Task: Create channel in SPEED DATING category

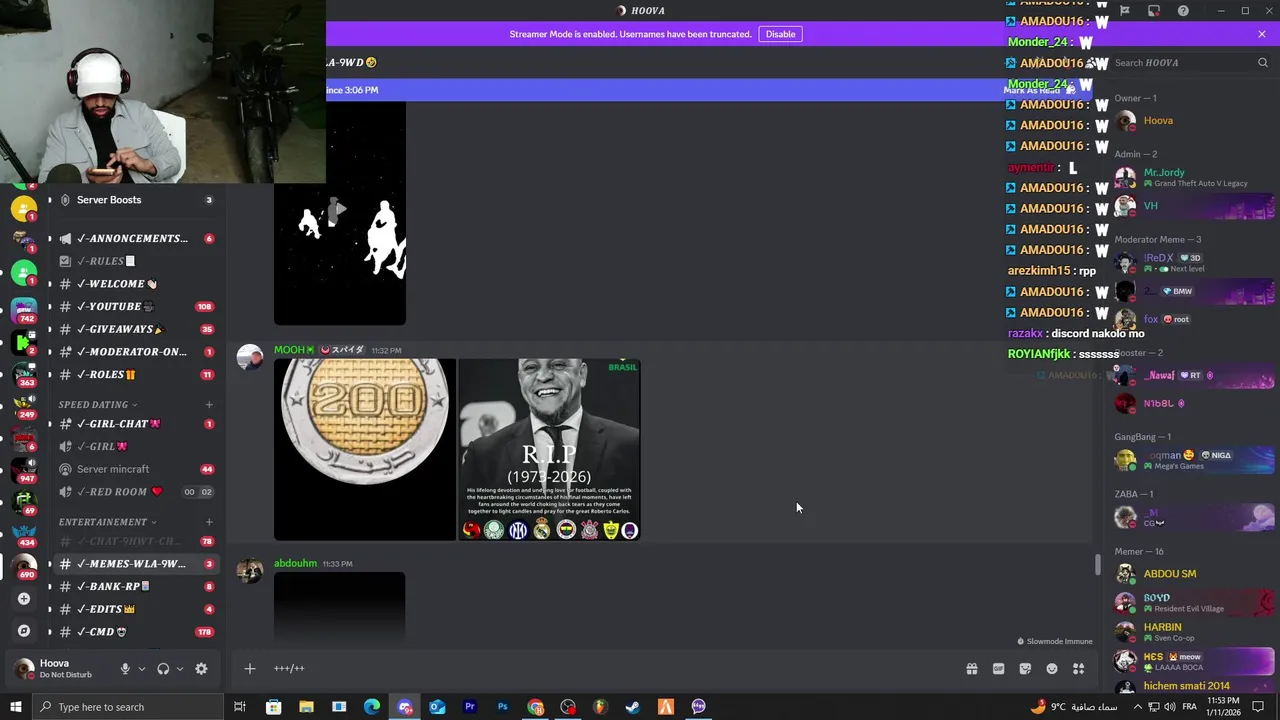Action: (x=209, y=405)
